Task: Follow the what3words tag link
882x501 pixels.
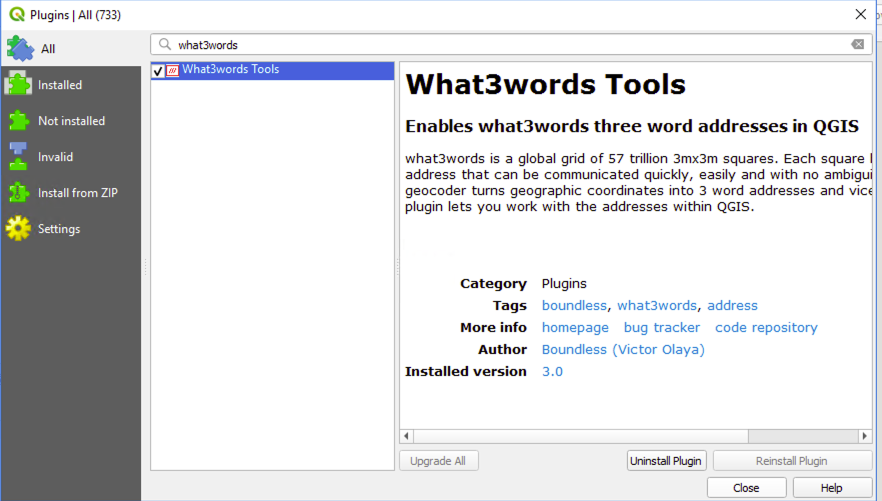Action: pos(656,305)
